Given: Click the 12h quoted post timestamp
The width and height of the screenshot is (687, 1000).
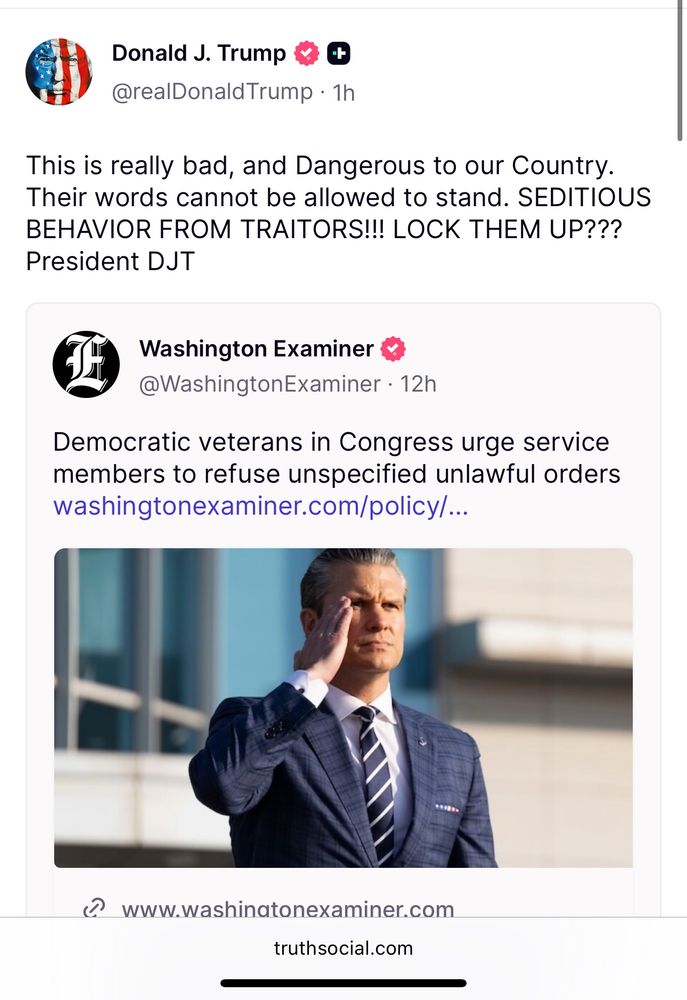Looking at the screenshot, I should click(x=418, y=384).
